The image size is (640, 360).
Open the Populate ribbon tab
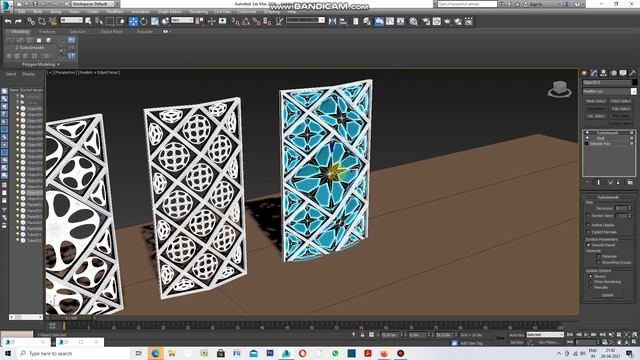(x=144, y=31)
